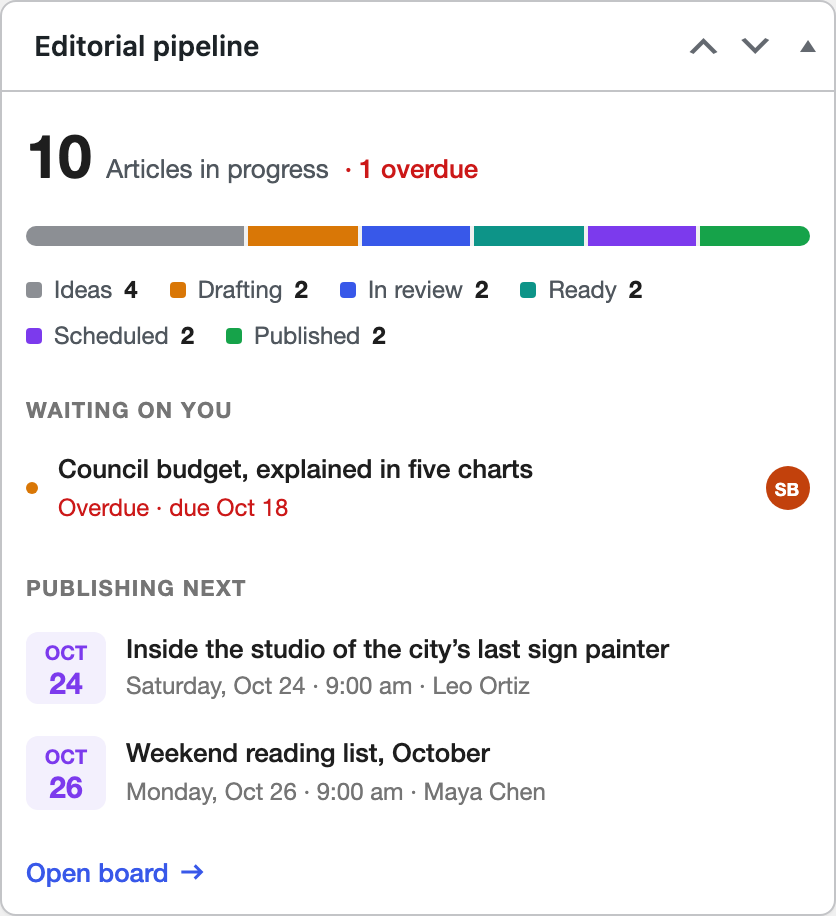
Task: Select the green Published bar segment
Action: [x=755, y=236]
